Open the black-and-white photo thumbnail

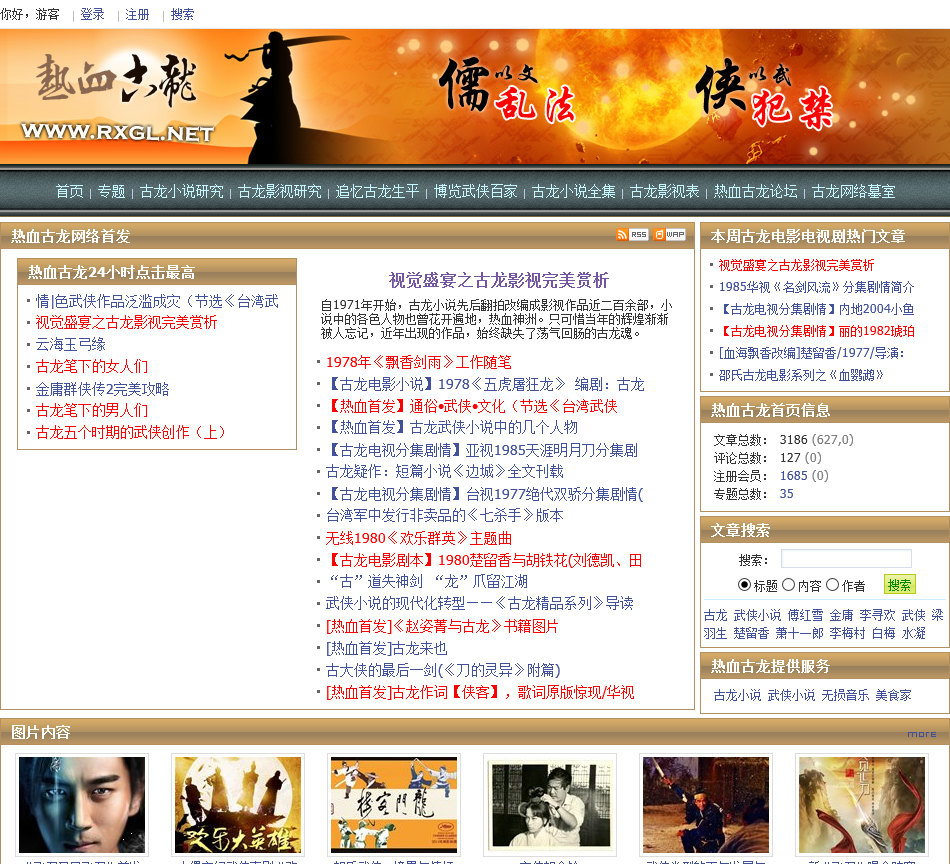550,805
